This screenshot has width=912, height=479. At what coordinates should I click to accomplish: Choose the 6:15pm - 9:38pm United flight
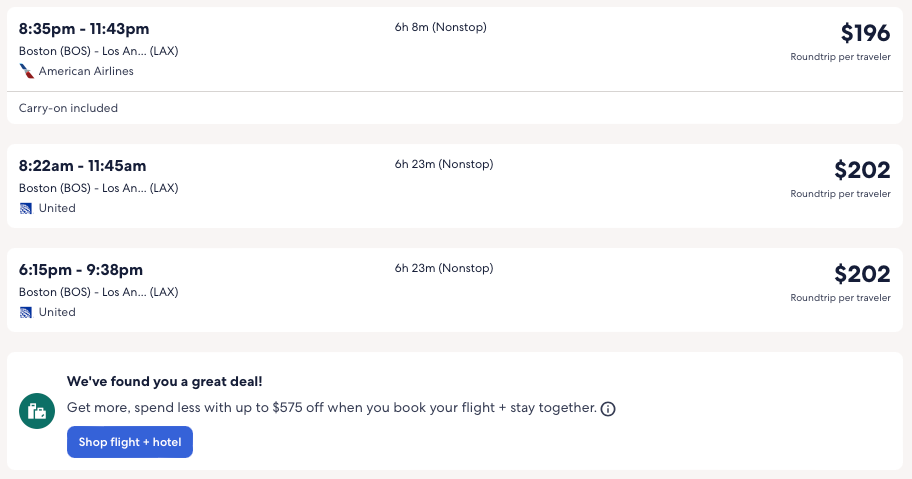81,269
